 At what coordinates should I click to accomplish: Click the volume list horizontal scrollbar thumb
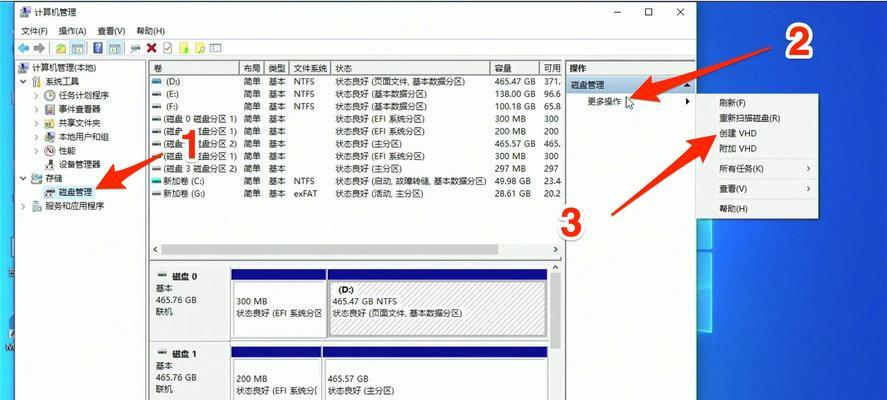click(x=330, y=250)
